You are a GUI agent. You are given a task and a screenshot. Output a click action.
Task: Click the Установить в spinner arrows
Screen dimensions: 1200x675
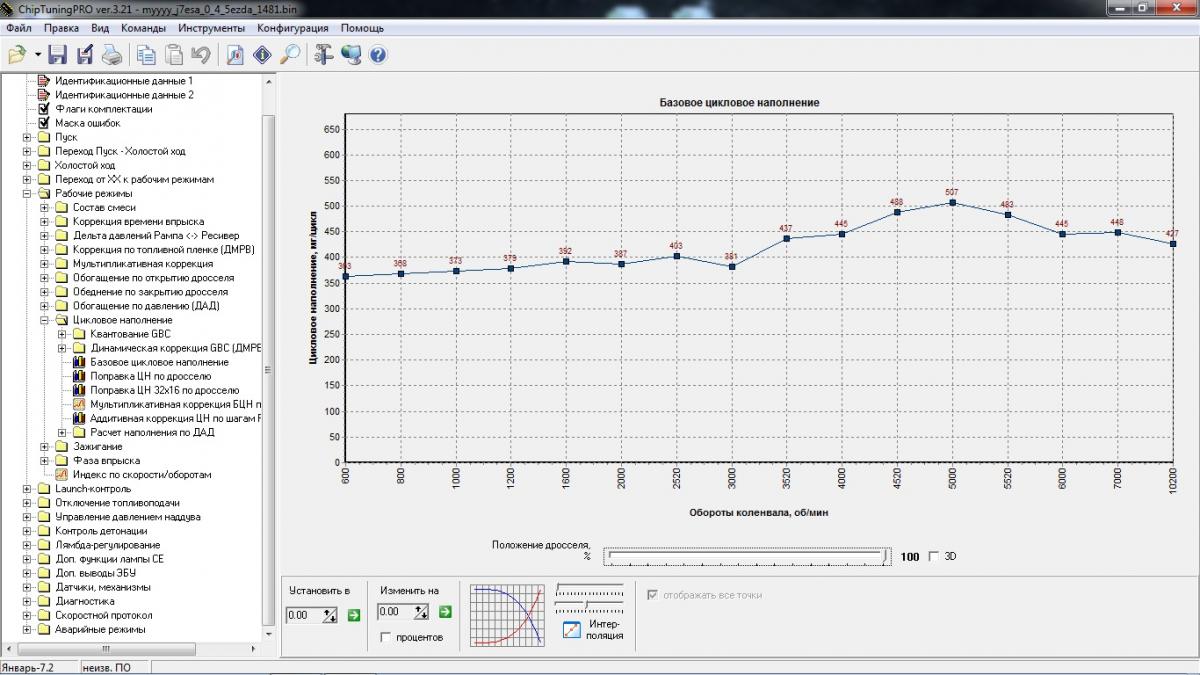tap(330, 615)
